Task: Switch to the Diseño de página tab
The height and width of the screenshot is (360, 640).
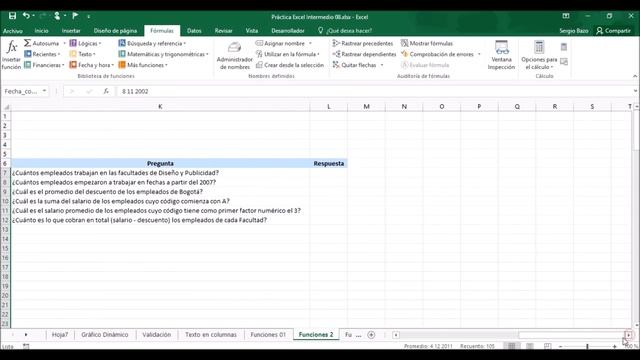Action: (x=115, y=31)
